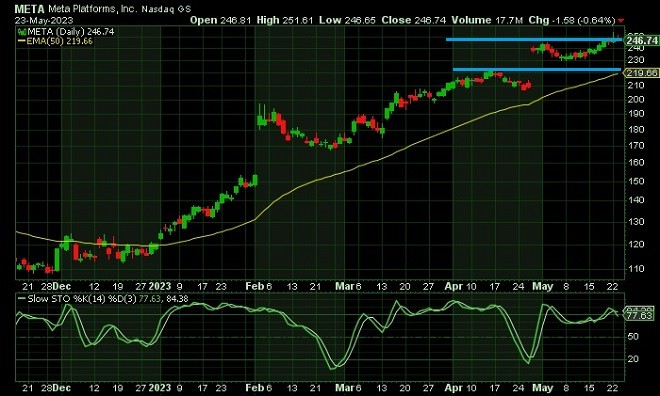Click the Chg -1.58 (-0.64%) value
660x396 pixels.
click(x=571, y=20)
